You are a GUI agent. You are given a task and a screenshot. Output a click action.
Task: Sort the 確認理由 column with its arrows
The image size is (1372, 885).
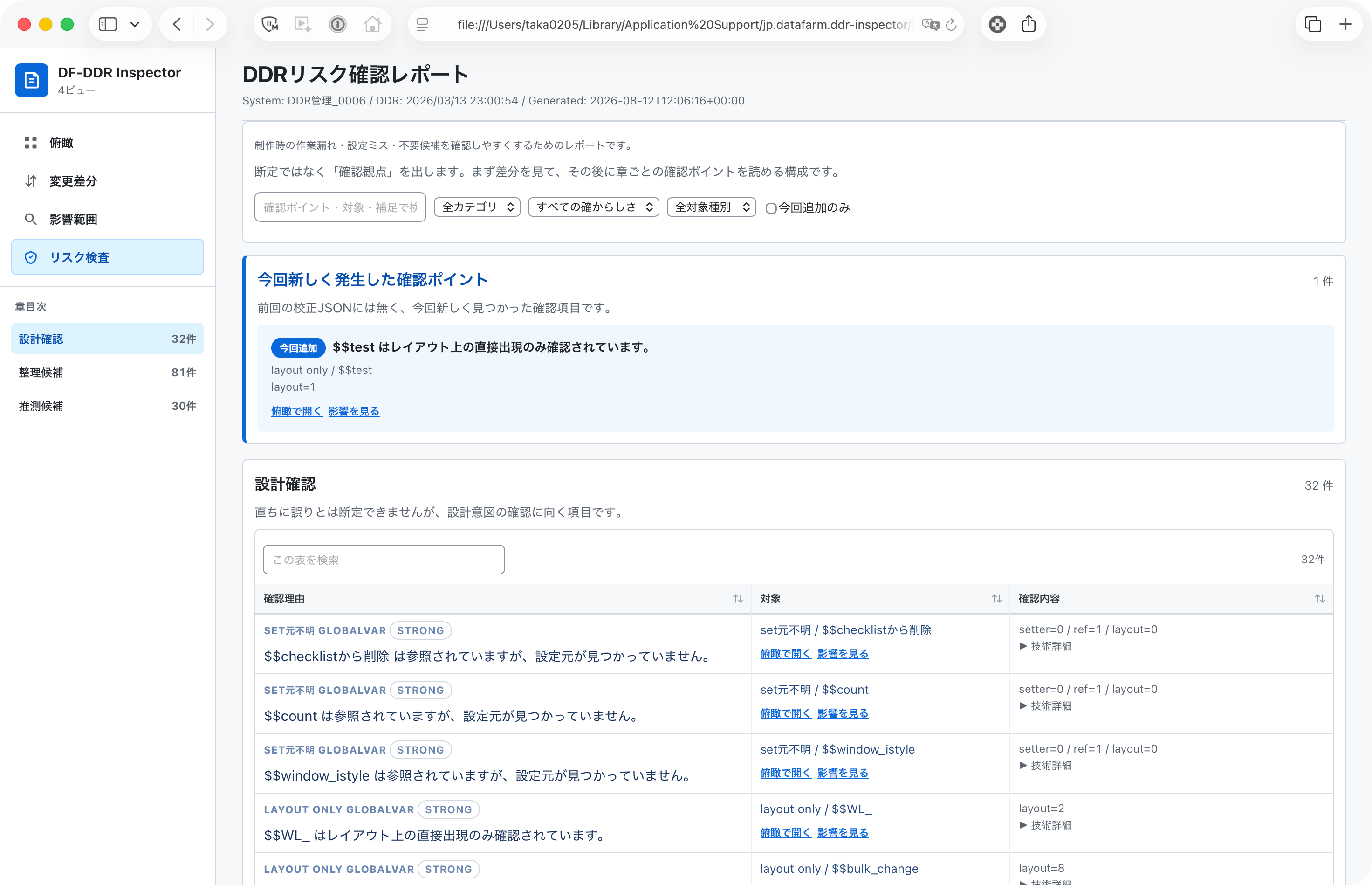click(738, 599)
